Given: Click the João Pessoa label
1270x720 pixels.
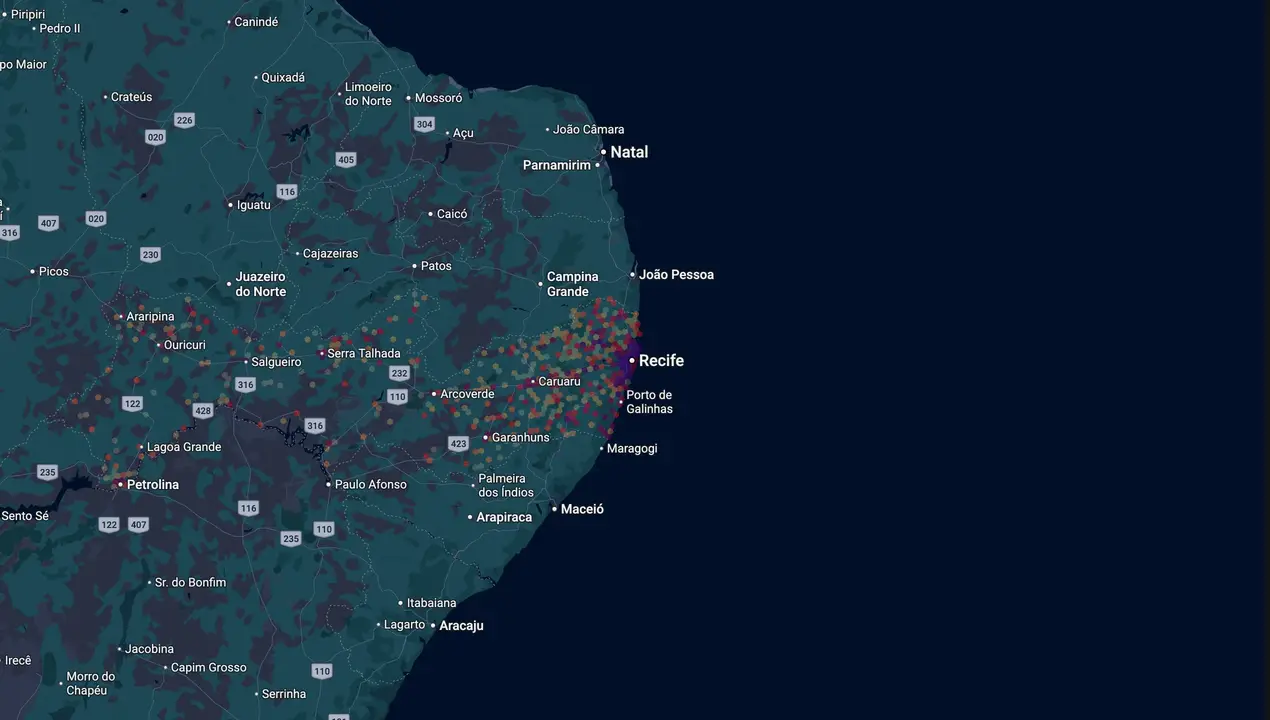Looking at the screenshot, I should pyautogui.click(x=676, y=275).
